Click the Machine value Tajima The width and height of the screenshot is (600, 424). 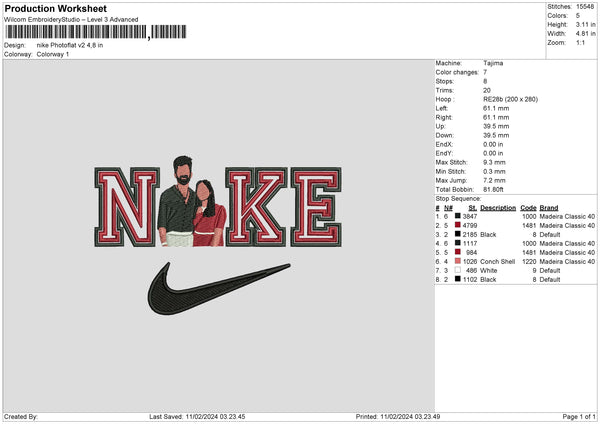click(x=493, y=63)
